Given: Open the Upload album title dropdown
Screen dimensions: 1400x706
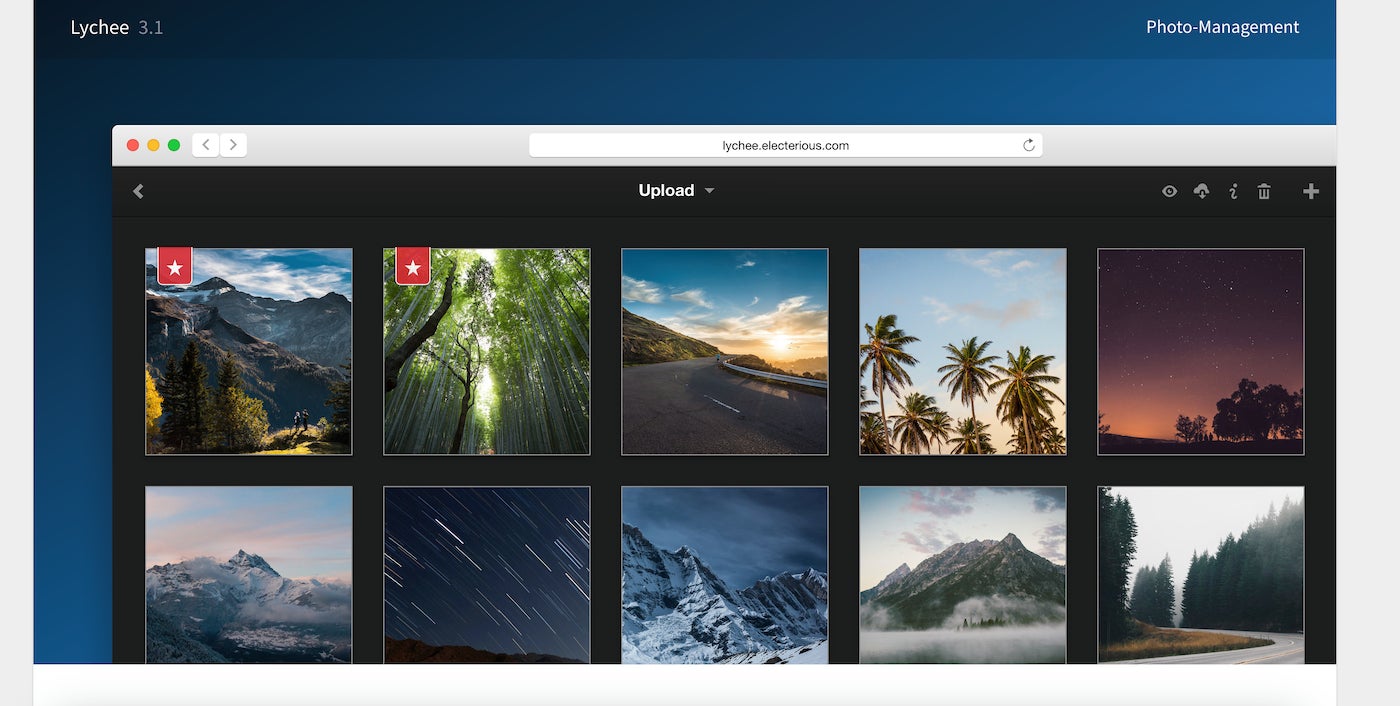Looking at the screenshot, I should pyautogui.click(x=677, y=191).
